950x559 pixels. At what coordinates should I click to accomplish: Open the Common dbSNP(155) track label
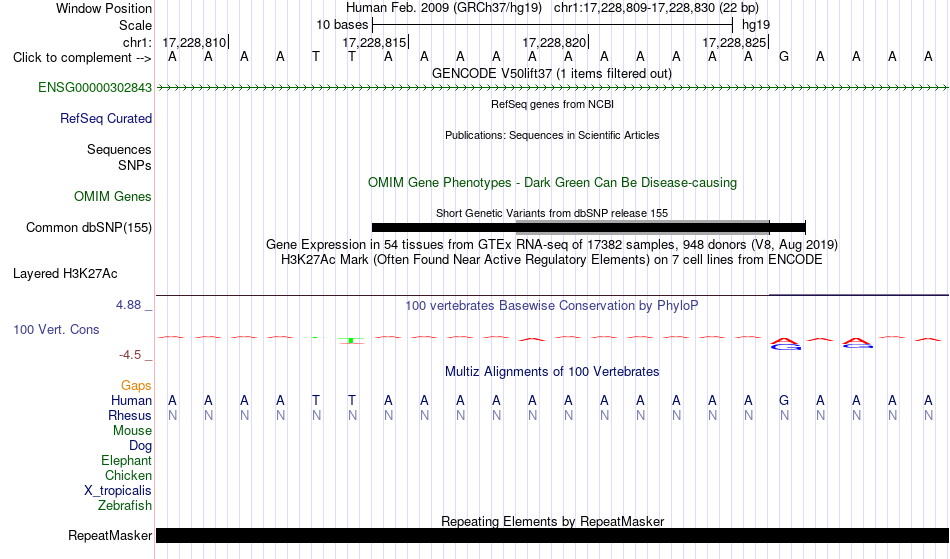(x=88, y=228)
